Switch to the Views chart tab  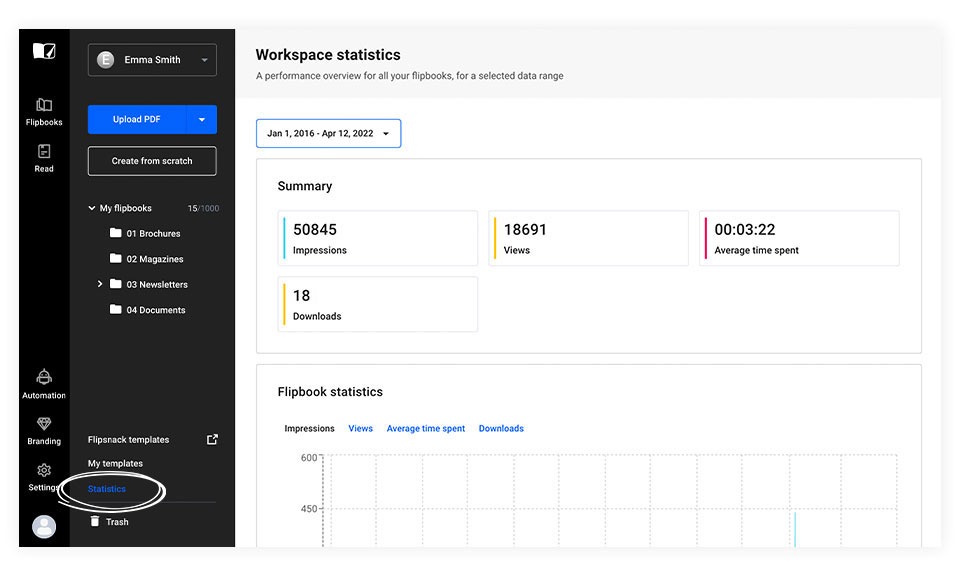pyautogui.click(x=360, y=428)
